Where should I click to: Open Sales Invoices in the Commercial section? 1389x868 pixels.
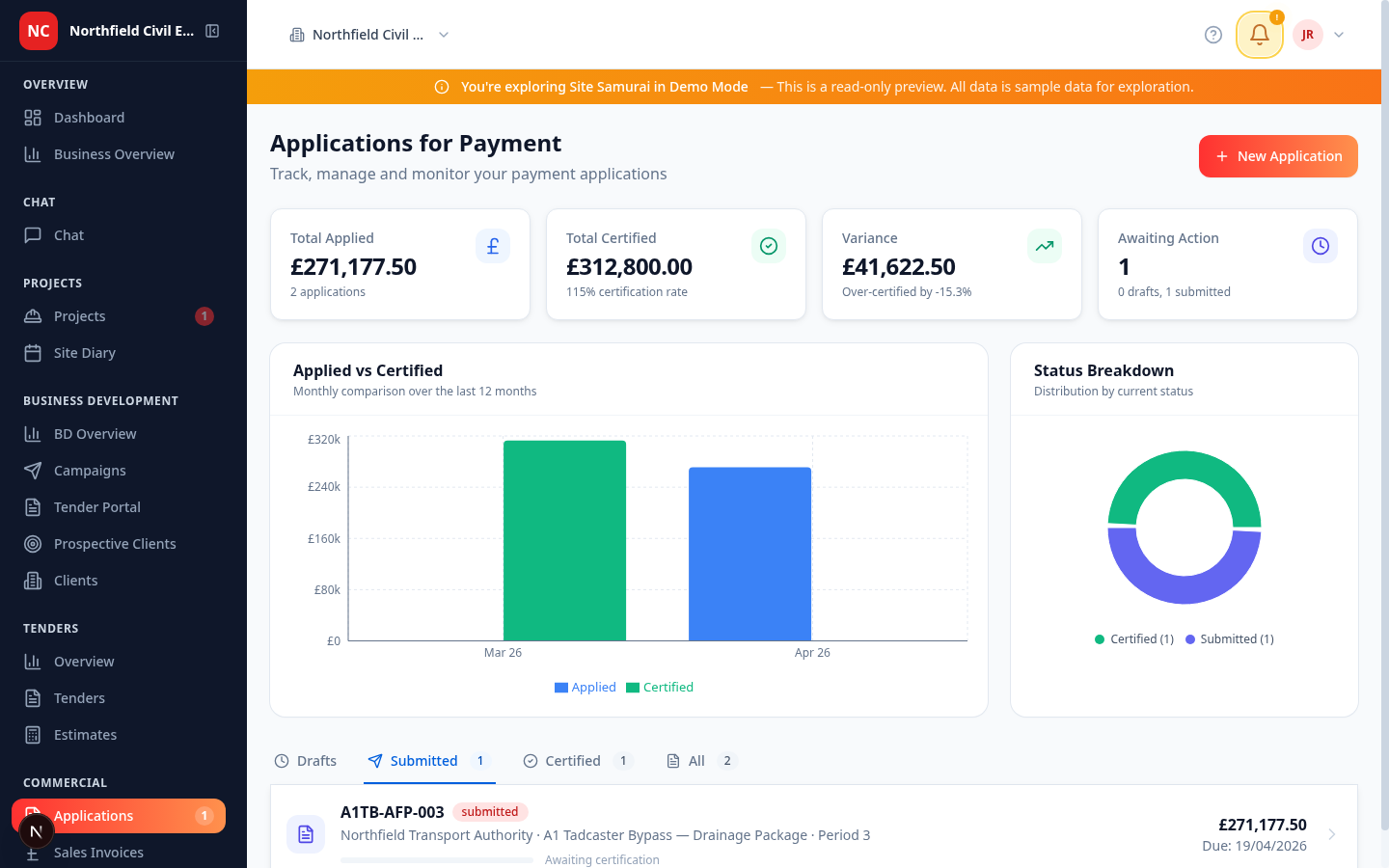(x=99, y=852)
